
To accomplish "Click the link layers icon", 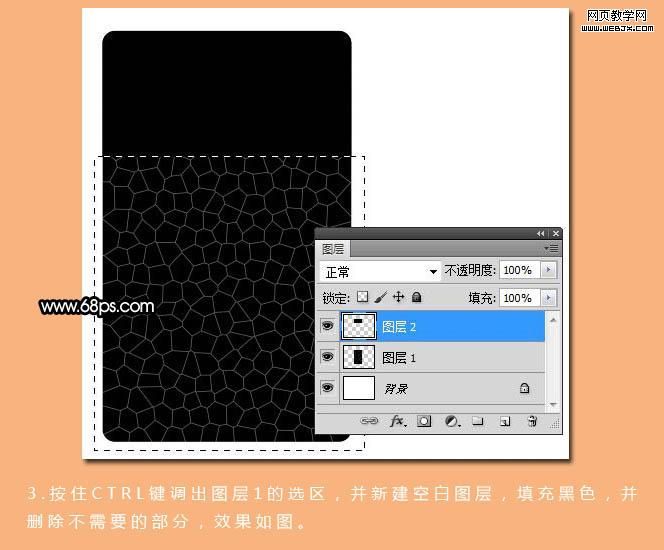I will pos(369,421).
